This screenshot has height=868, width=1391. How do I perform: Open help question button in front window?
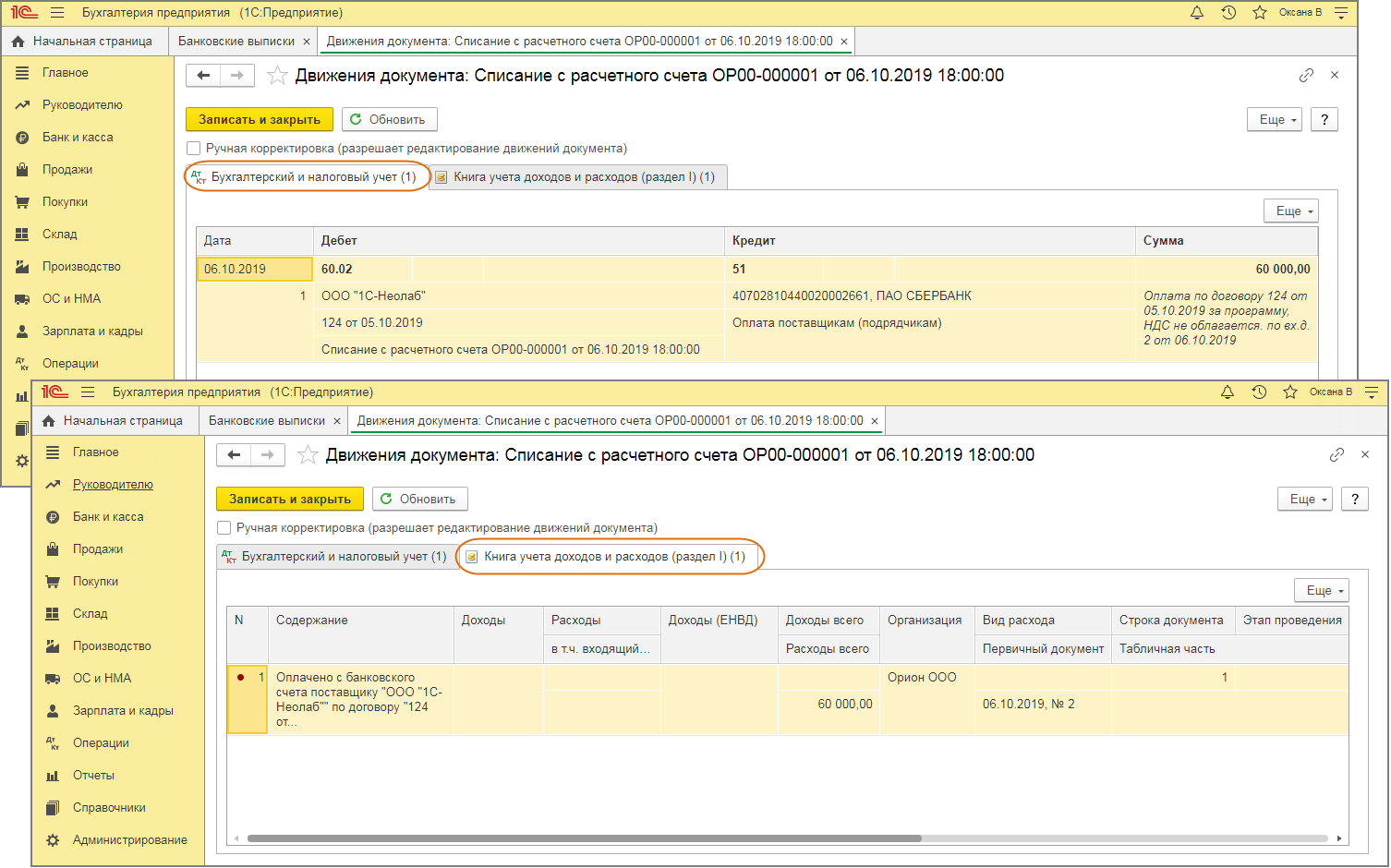click(1355, 499)
